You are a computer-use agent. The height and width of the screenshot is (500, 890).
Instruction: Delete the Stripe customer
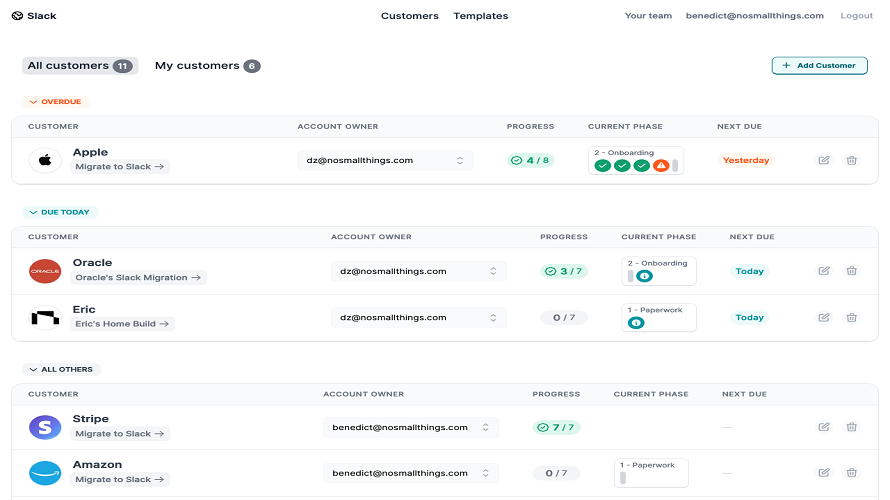click(x=851, y=427)
